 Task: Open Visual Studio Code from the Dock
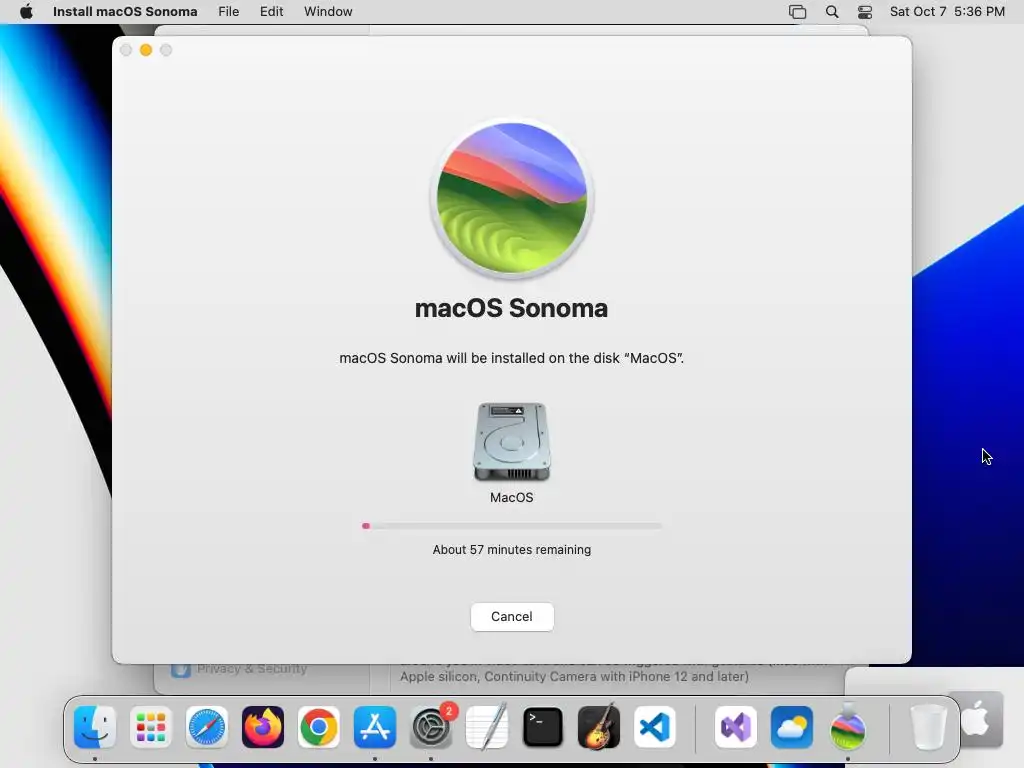(654, 727)
